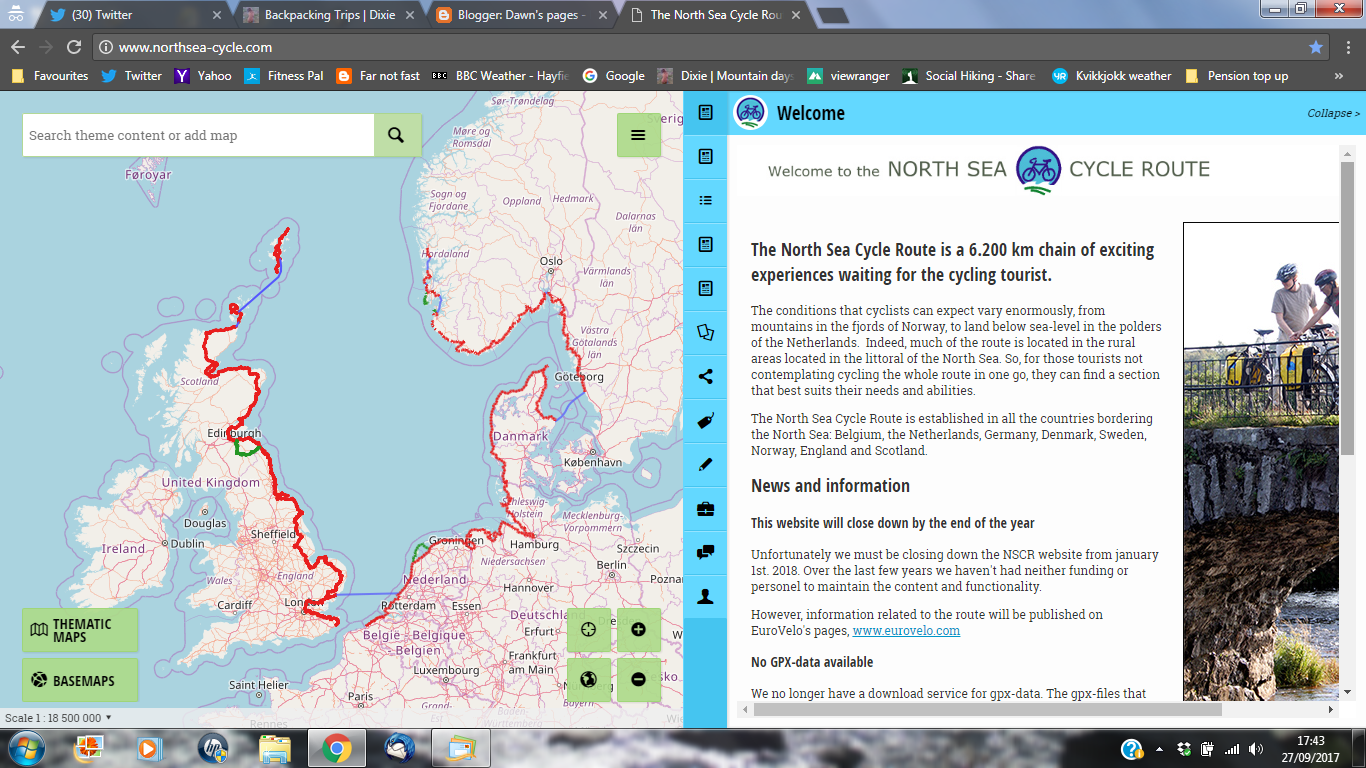Image resolution: width=1366 pixels, height=768 pixels.
Task: Select the pencil edit icon in the sidebar
Action: pos(705,465)
